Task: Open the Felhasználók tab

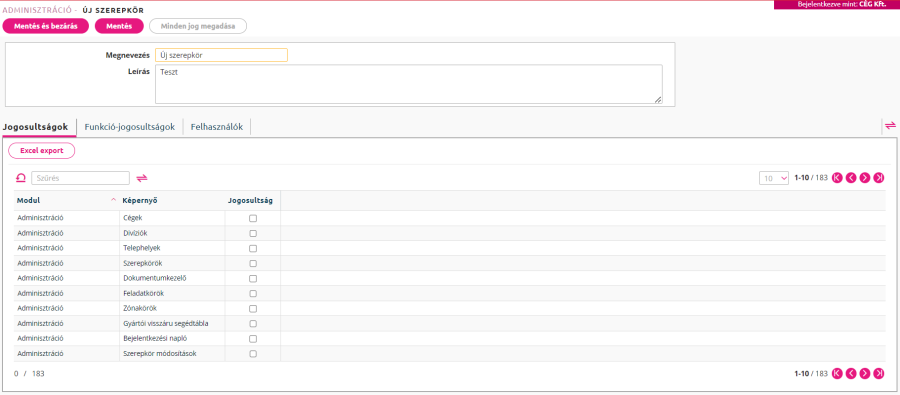Action: 217,127
